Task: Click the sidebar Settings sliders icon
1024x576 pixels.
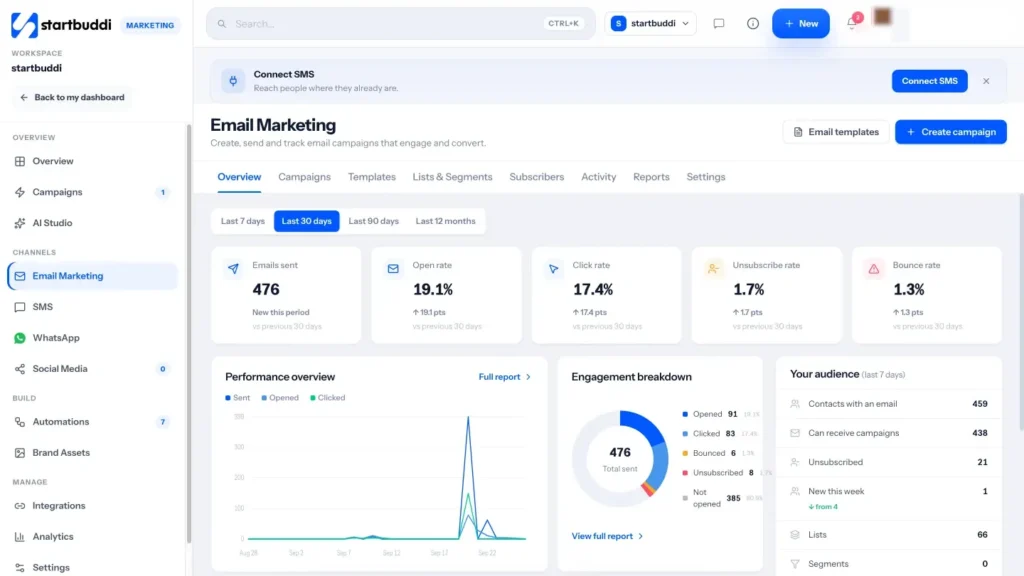Action: [x=20, y=568]
